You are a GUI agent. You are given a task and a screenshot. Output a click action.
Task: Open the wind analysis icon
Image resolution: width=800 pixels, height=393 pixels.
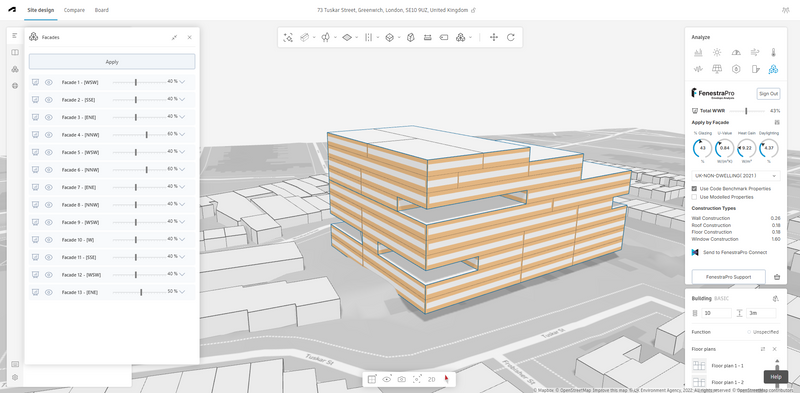pyautogui.click(x=755, y=52)
